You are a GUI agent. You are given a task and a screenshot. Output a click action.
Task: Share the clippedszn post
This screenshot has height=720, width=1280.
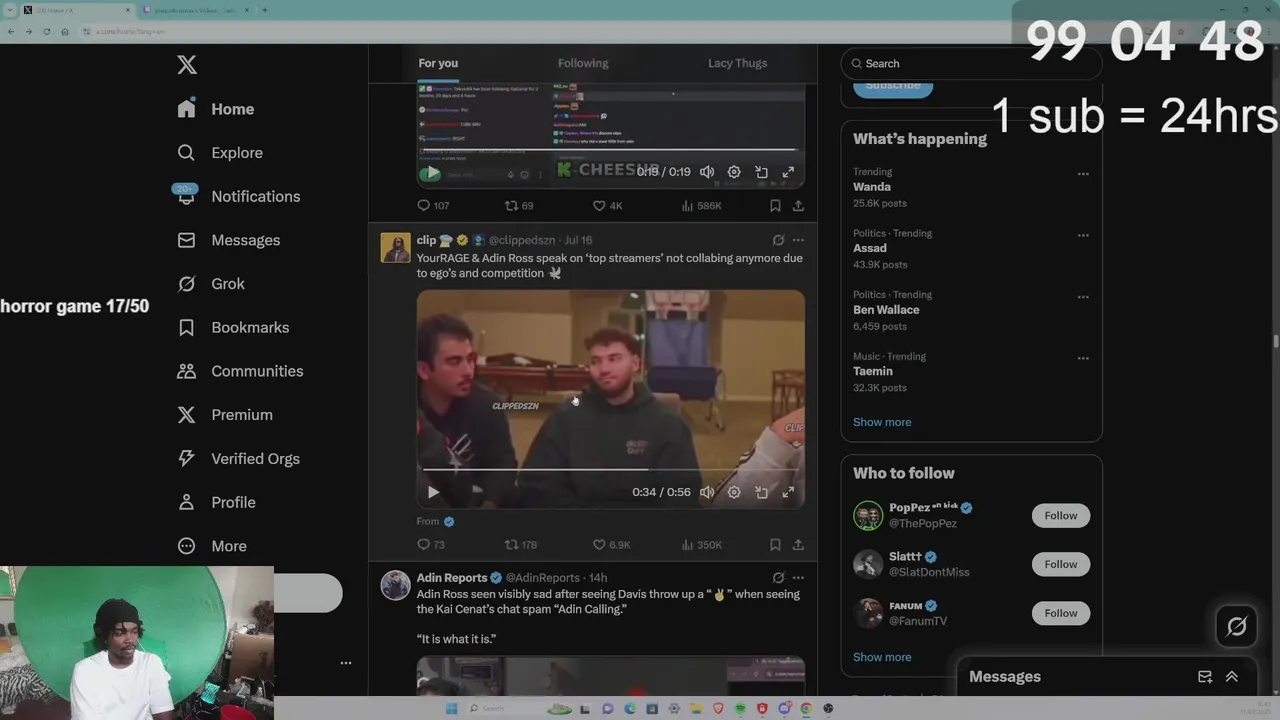(x=798, y=545)
